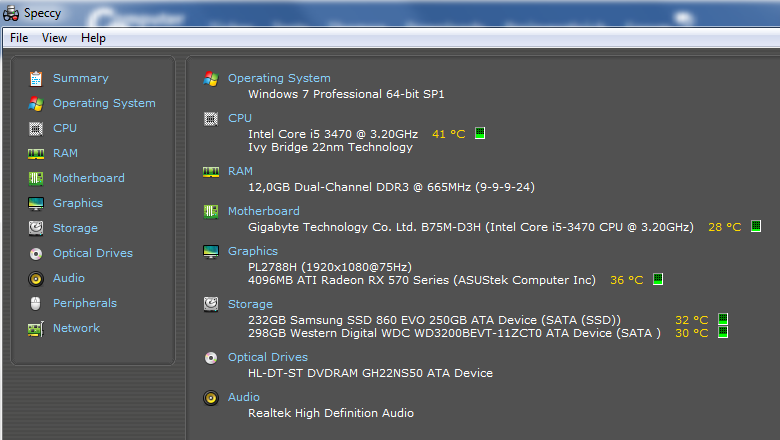Screen dimensions: 780x440
Task: Click Western Digital drive temperature 30 °C
Action: click(x=691, y=333)
